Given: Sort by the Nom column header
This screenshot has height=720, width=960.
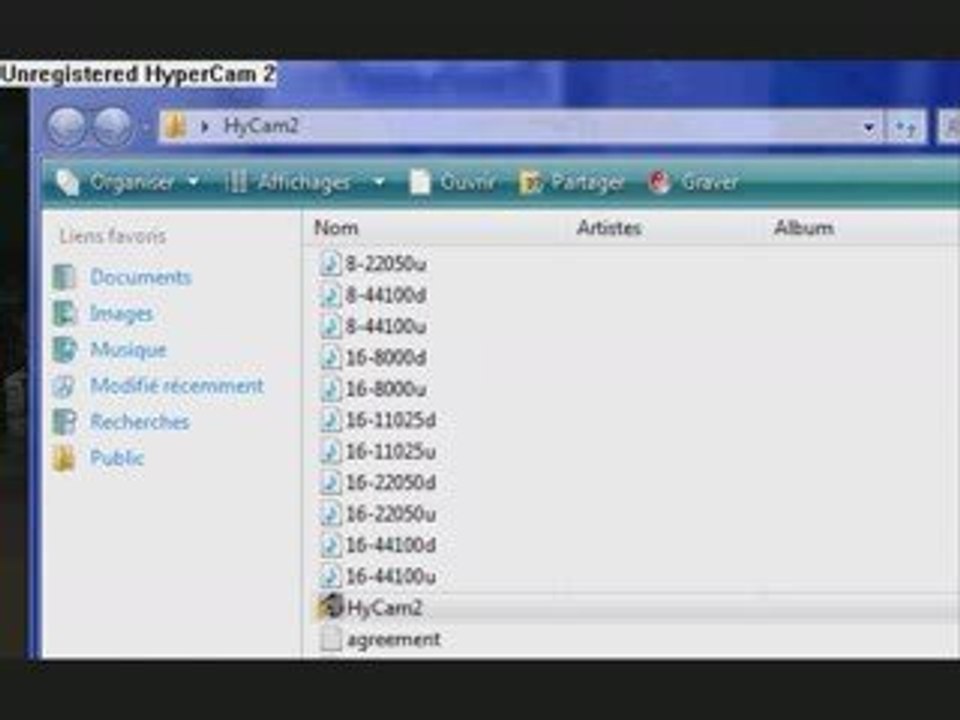Looking at the screenshot, I should pyautogui.click(x=336, y=228).
